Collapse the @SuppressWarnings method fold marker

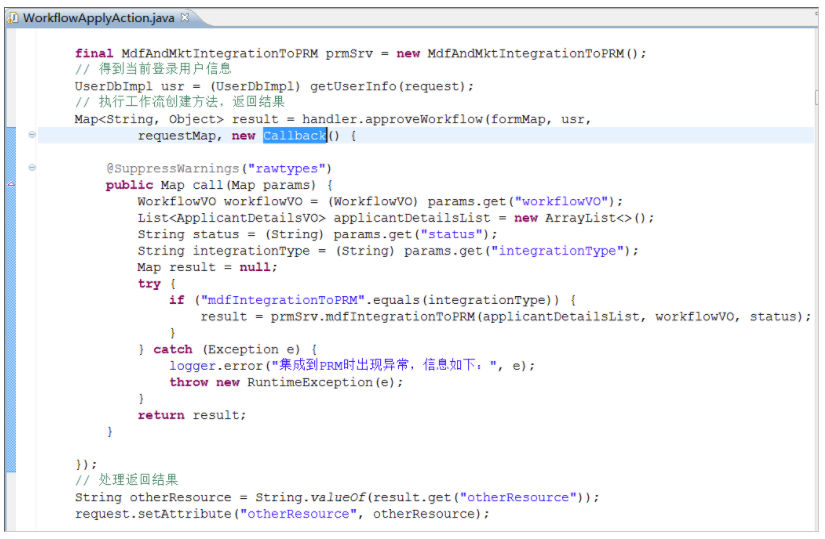click(x=32, y=167)
